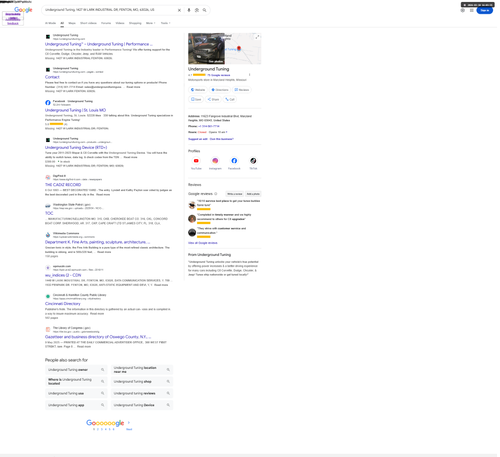Click 'Own this business?' link
500x457 pixels.
point(222,139)
